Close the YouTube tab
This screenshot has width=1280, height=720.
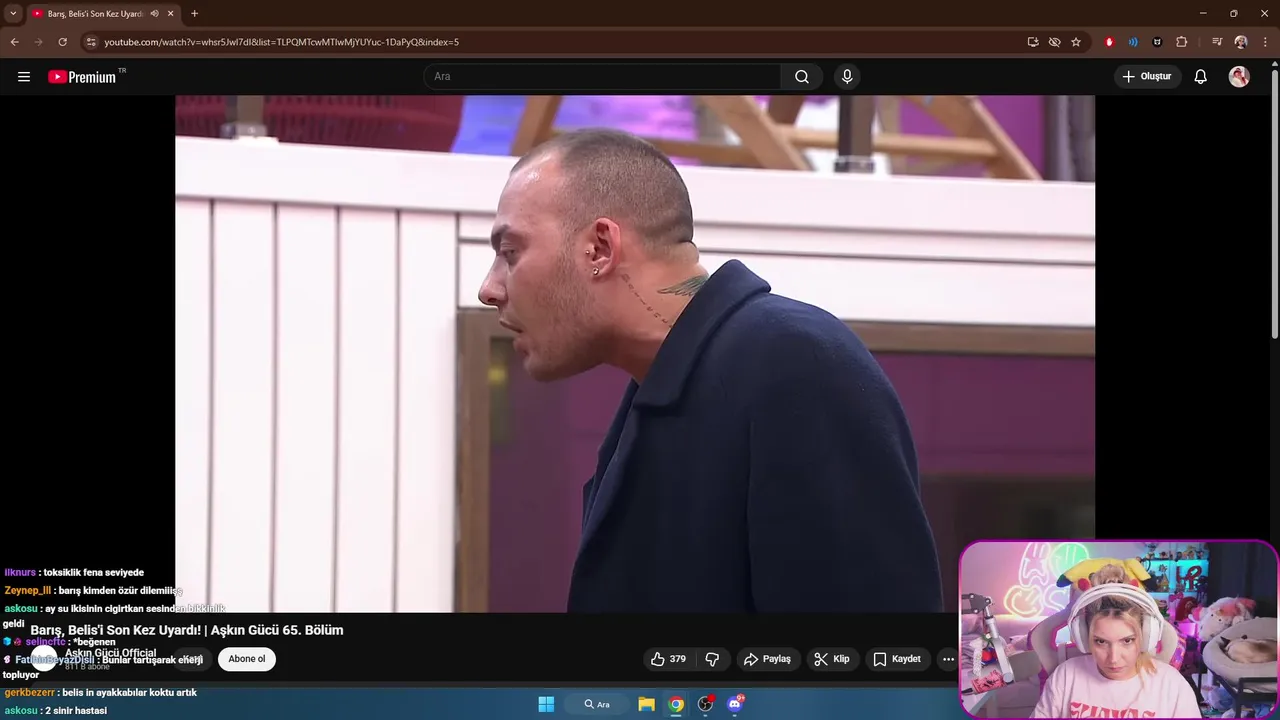coord(171,14)
